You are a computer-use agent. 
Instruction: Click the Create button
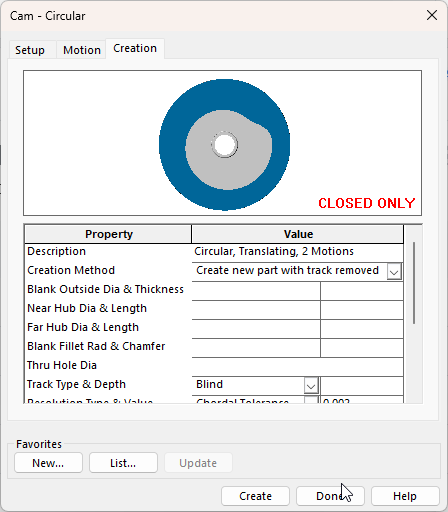[255, 496]
